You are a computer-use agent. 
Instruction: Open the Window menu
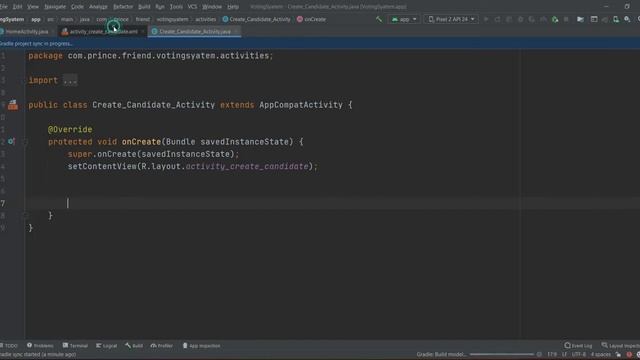212,7
